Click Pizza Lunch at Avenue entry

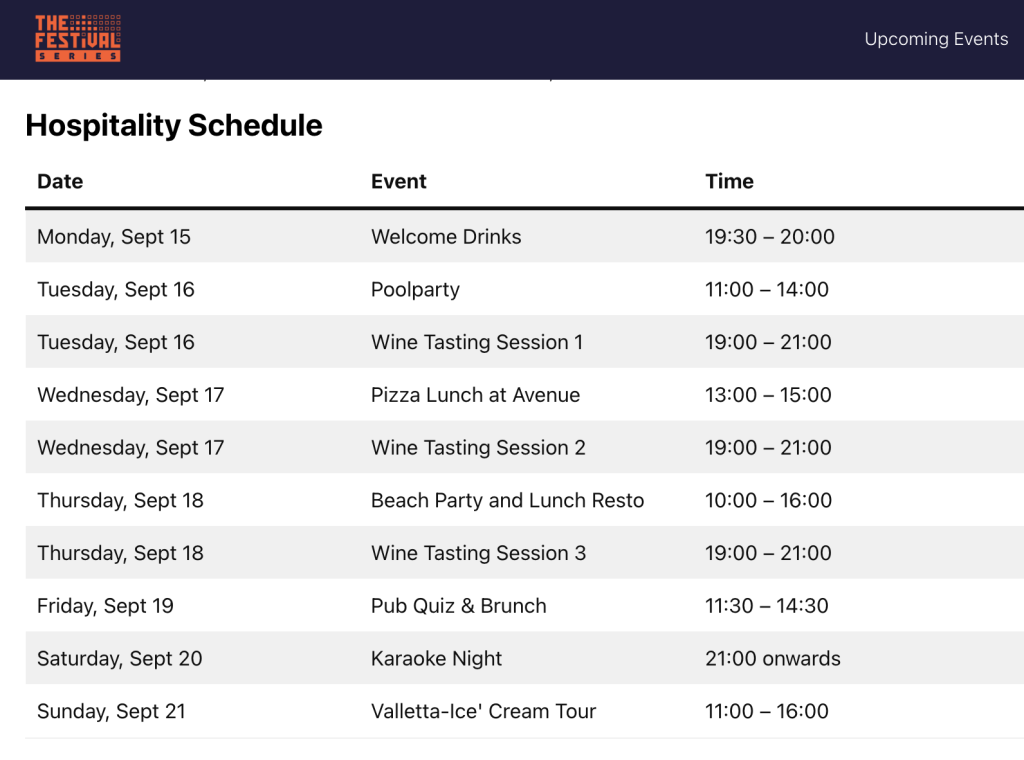[x=475, y=395]
